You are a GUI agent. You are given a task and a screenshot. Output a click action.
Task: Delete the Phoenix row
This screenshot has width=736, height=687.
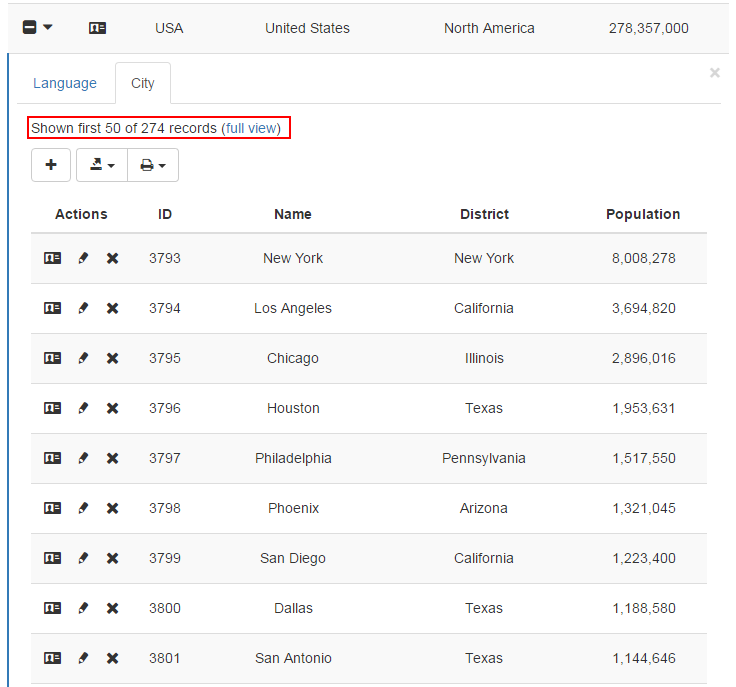point(113,508)
